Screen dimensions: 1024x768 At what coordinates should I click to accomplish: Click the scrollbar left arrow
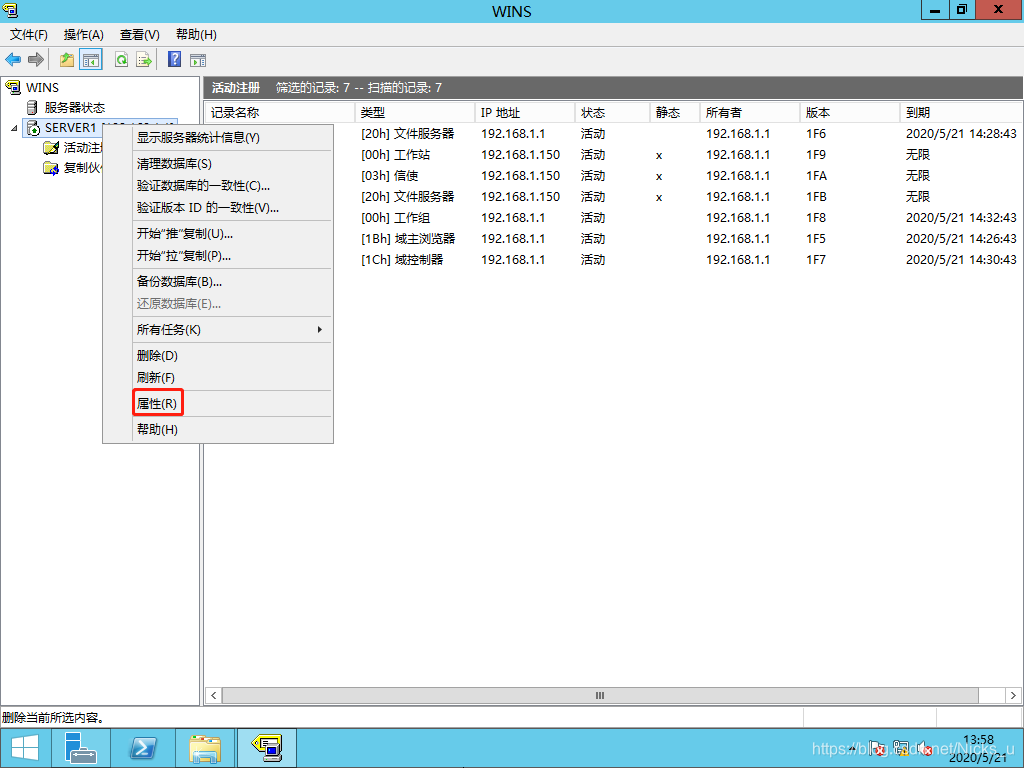click(214, 696)
